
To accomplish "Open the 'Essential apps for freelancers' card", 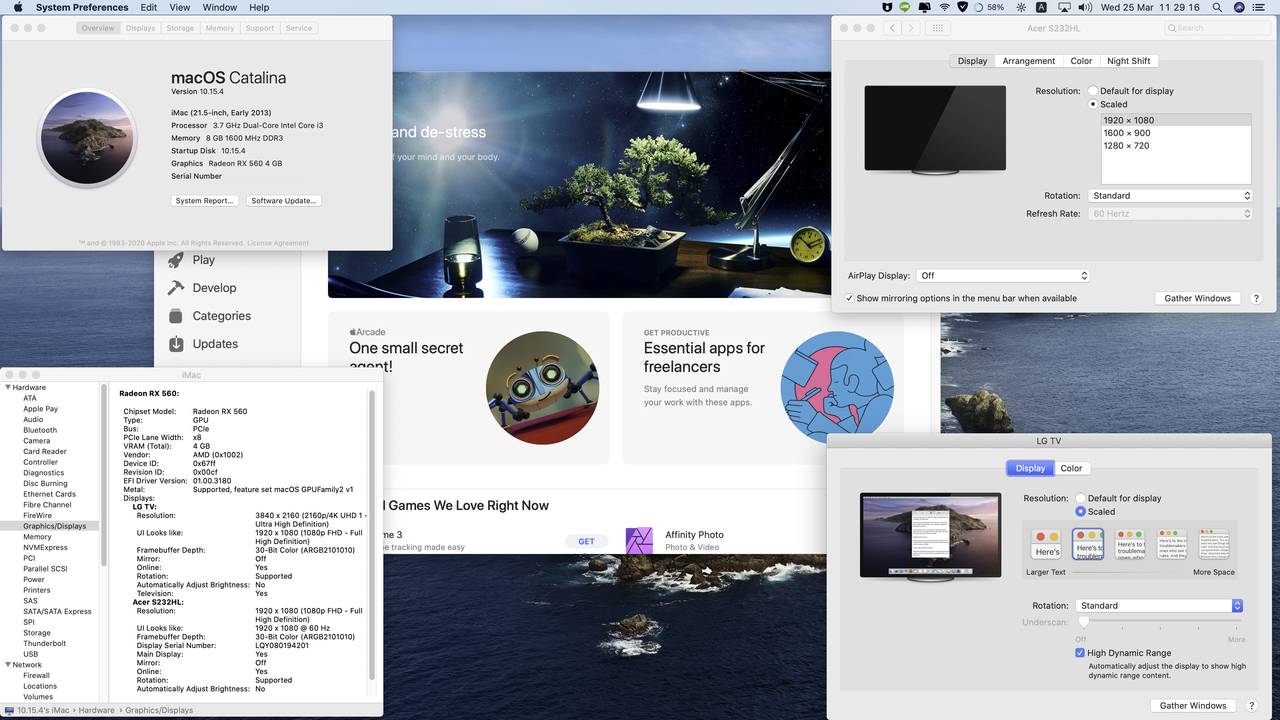I will click(763, 388).
